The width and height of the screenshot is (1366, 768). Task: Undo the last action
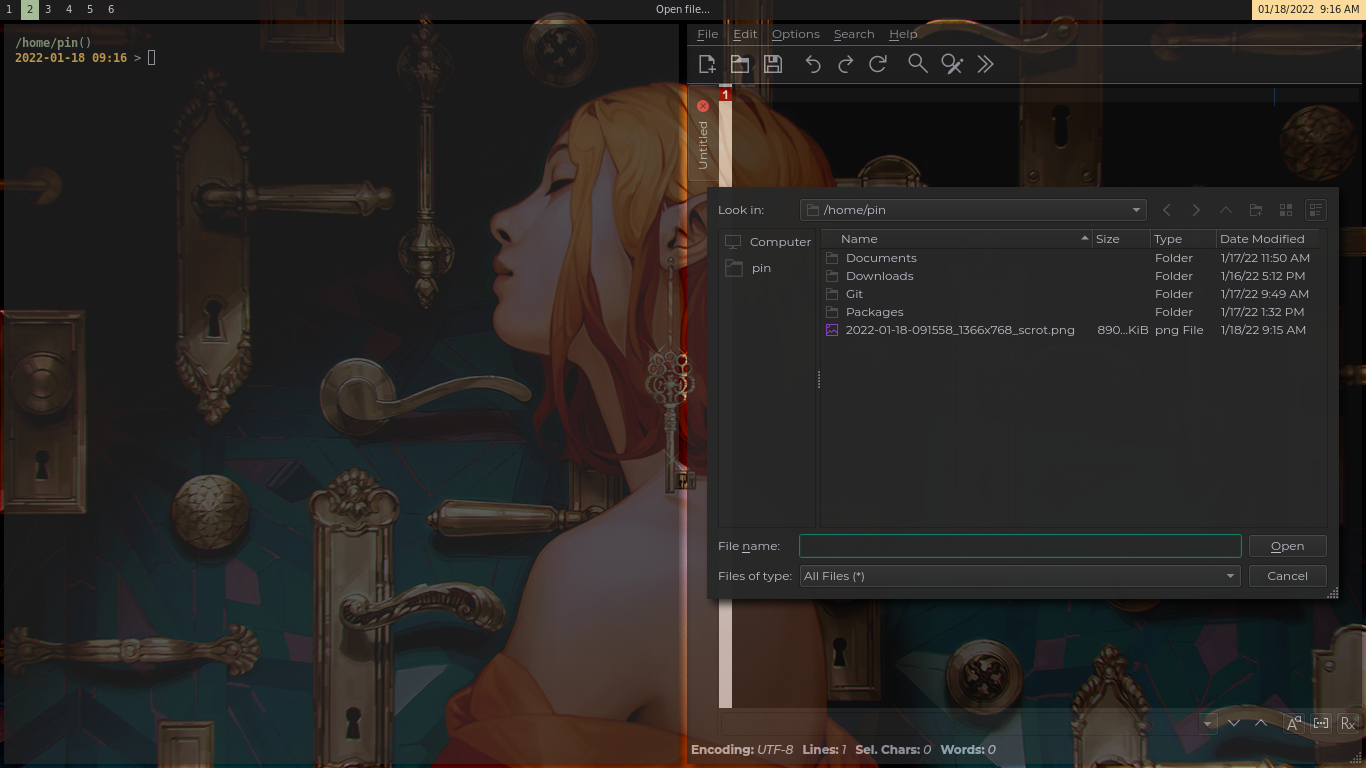pyautogui.click(x=813, y=63)
